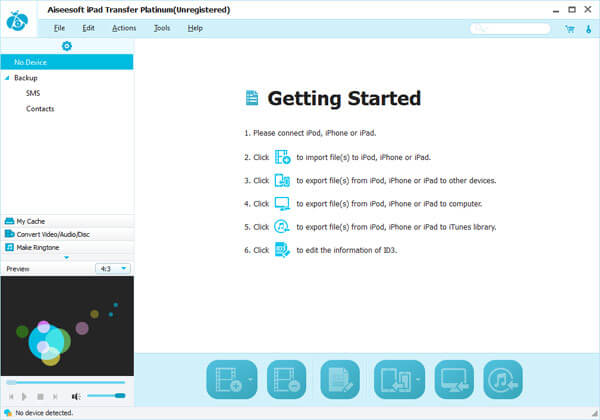Viewport: 600px width, 420px height.
Task: Mute the preview volume
Action: pyautogui.click(x=76, y=397)
